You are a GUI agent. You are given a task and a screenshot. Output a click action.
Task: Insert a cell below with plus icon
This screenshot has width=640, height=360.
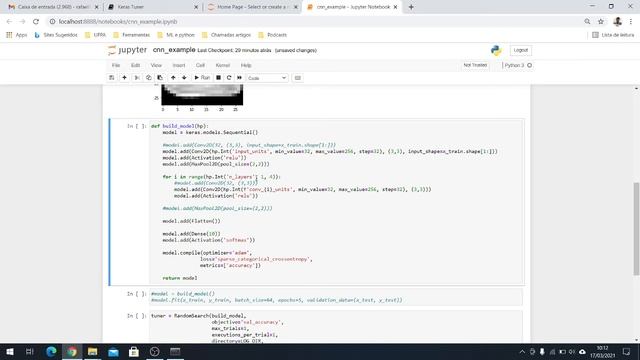[124, 78]
